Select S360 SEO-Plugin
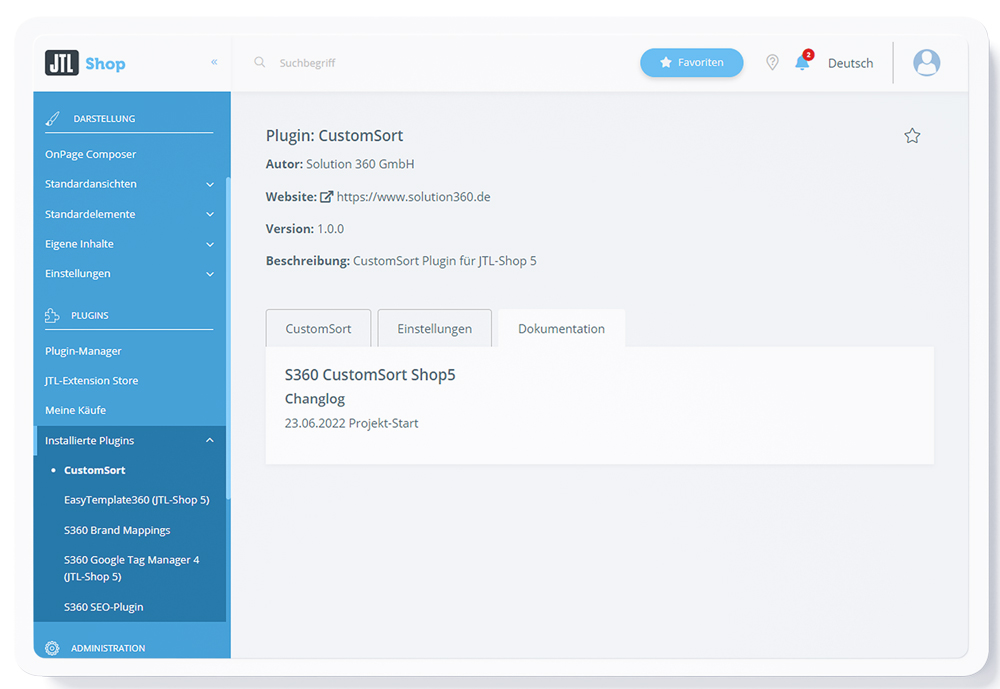Screen dimensions: 1000x689 click(x=103, y=607)
